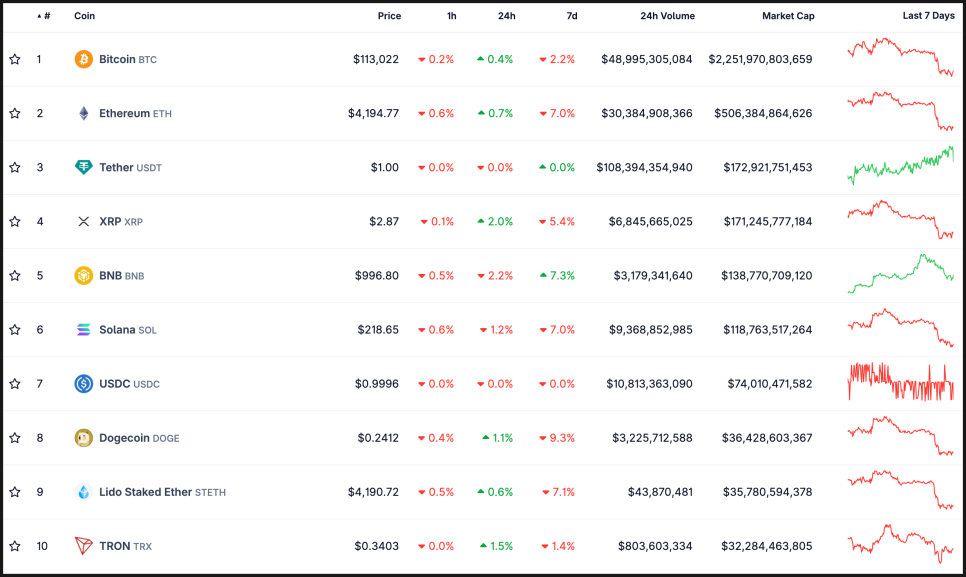Click the Last 7 Days column header
The image size is (966, 577).
pyautogui.click(x=928, y=16)
